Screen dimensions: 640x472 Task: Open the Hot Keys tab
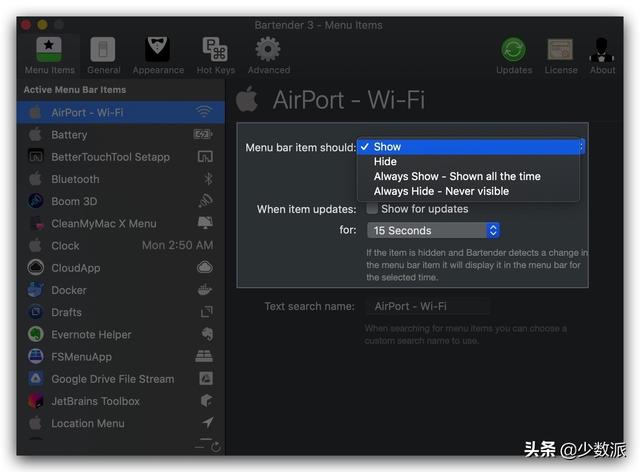pyautogui.click(x=216, y=56)
